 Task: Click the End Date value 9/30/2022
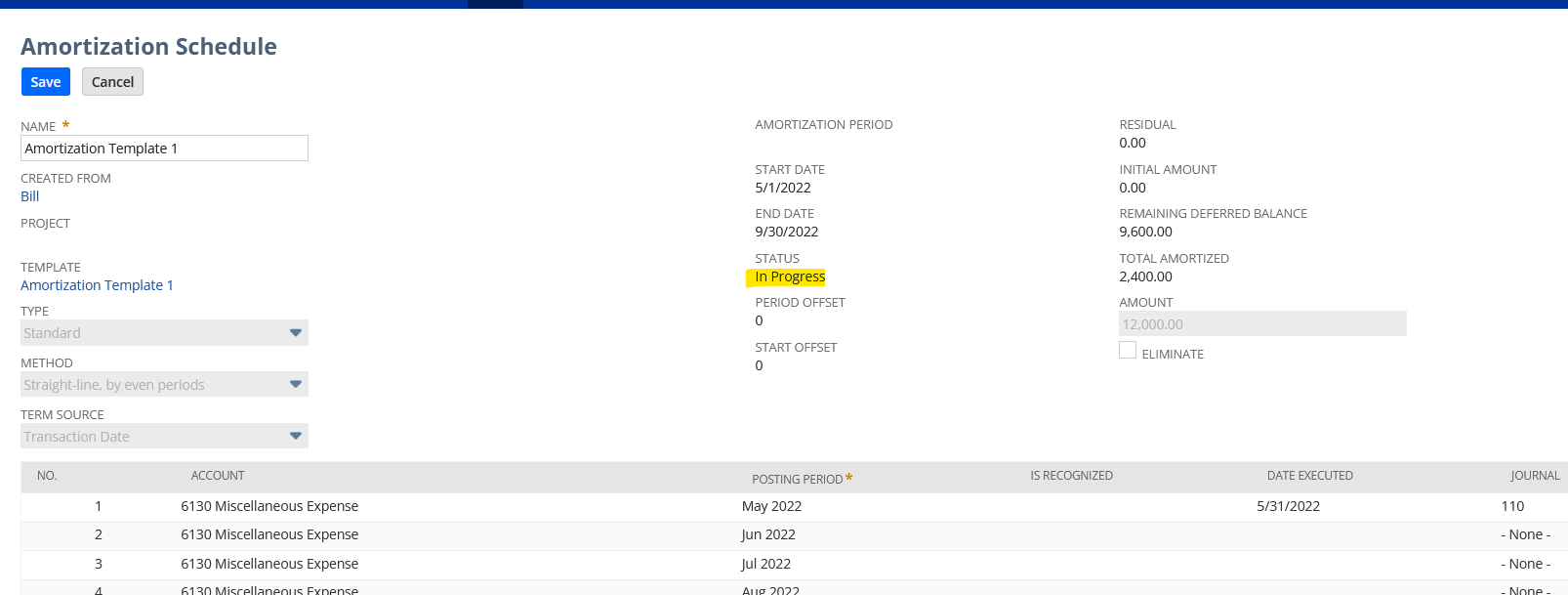pos(787,232)
